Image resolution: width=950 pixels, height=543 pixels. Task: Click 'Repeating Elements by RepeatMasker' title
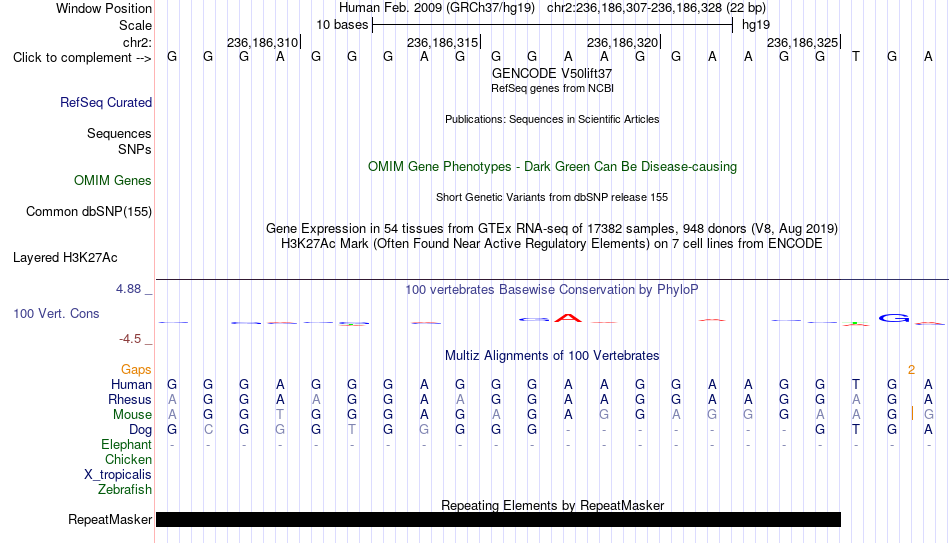(x=552, y=505)
